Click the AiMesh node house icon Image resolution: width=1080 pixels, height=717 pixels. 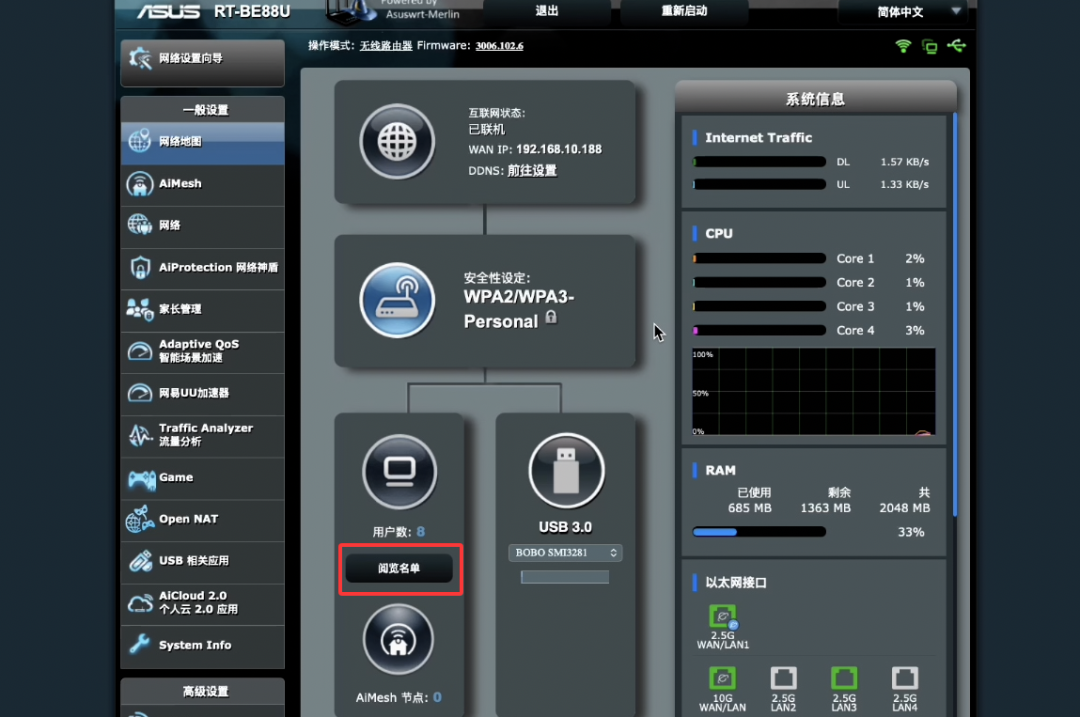[398, 641]
